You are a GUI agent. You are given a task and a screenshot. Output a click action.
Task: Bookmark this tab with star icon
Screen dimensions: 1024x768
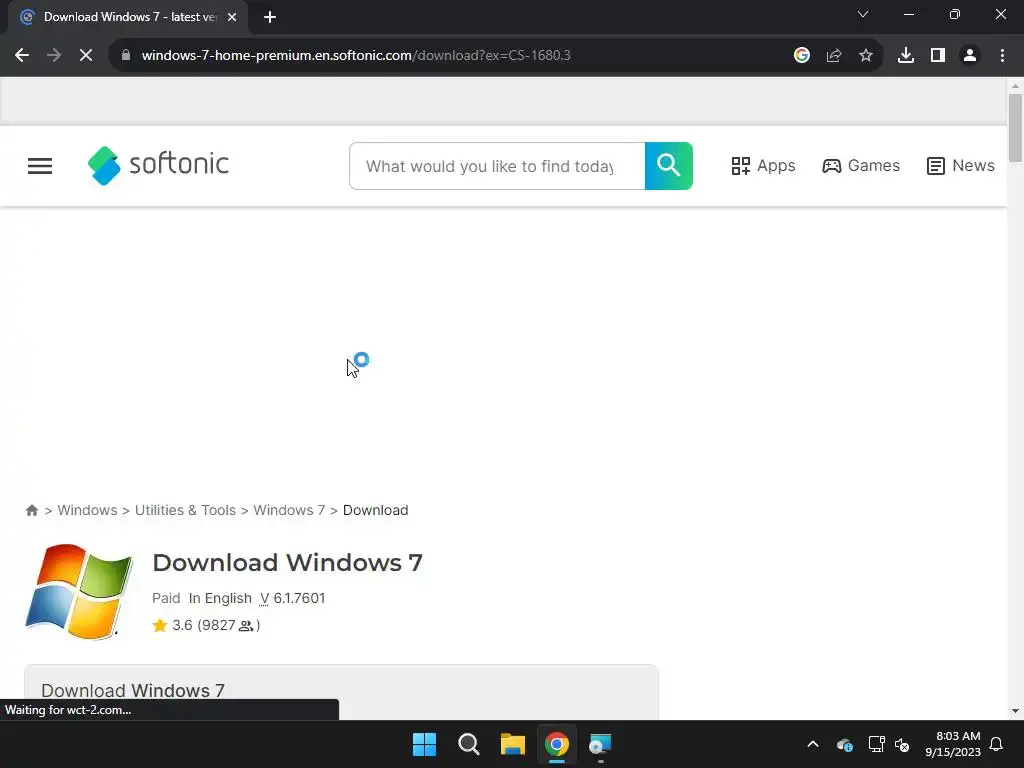click(866, 56)
